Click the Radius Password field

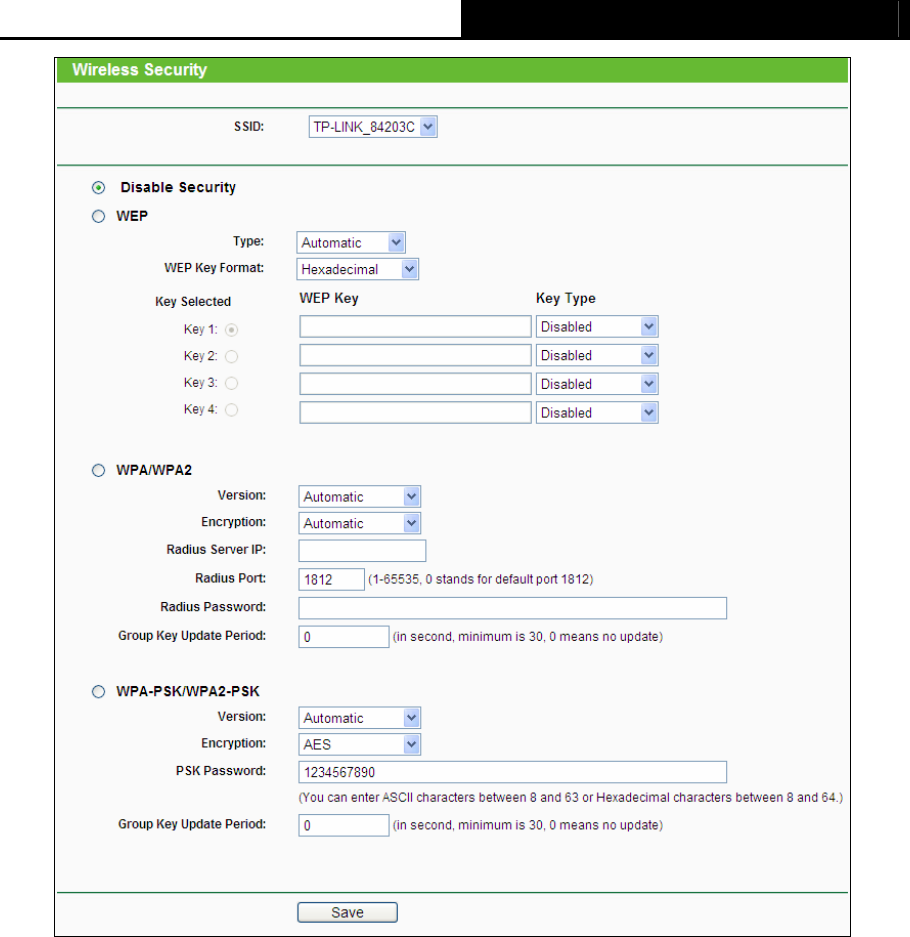(513, 608)
